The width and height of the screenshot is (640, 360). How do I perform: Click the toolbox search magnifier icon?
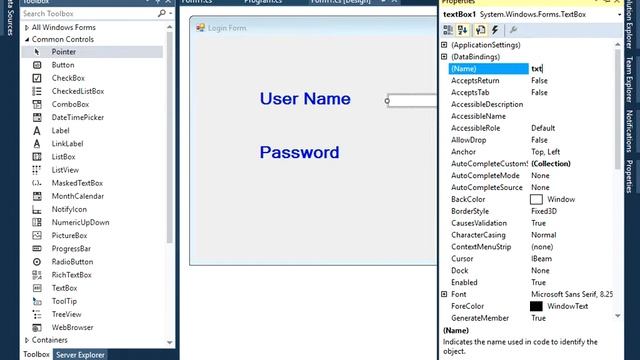(162, 13)
